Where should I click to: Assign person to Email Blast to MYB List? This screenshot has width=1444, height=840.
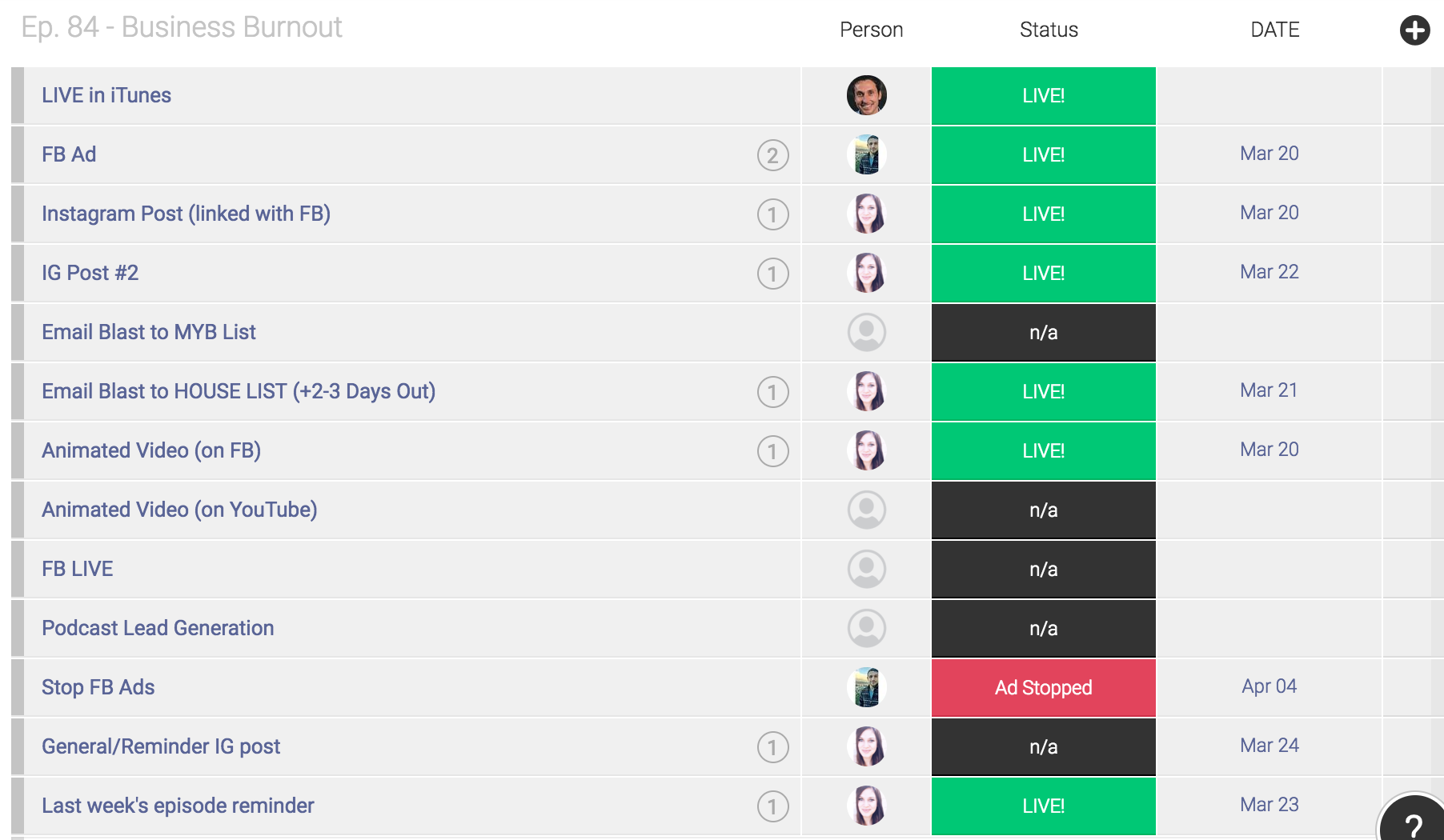tap(866, 332)
